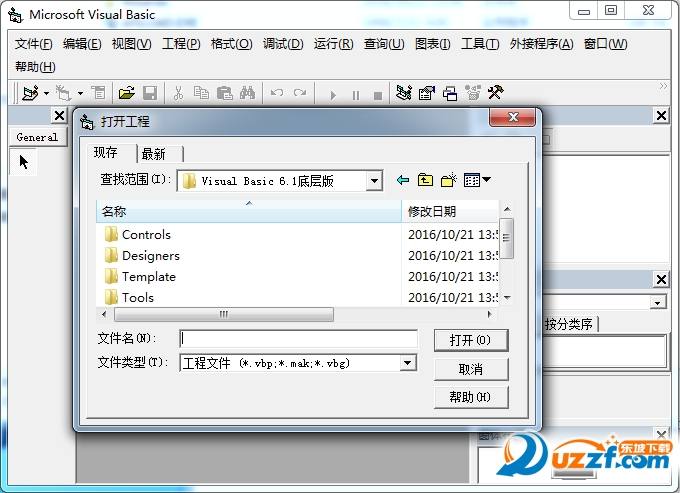Viewport: 680px width, 493px height.
Task: Close the 打开工程 dialog
Action: click(513, 117)
